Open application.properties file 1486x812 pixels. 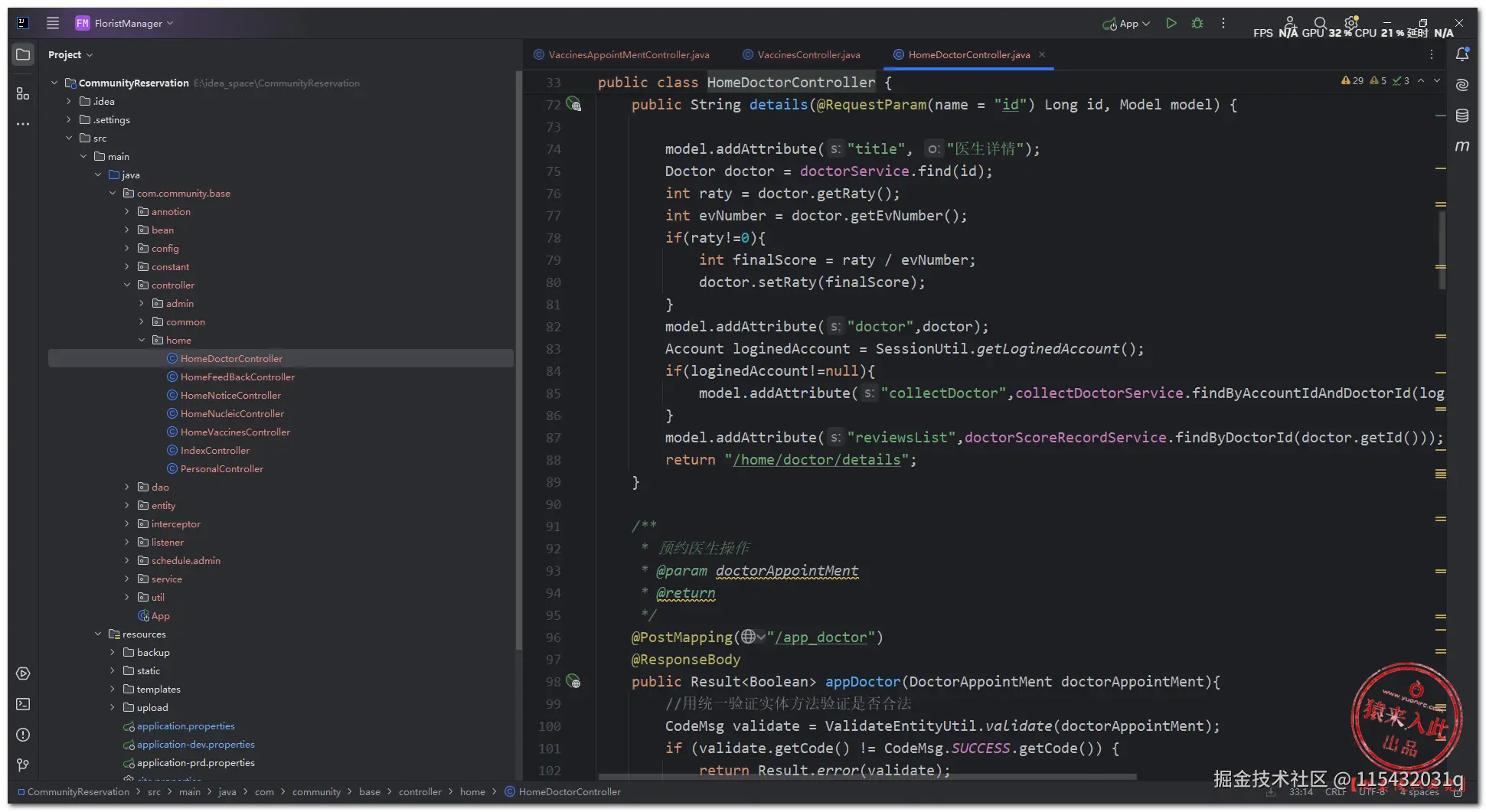tap(185, 726)
